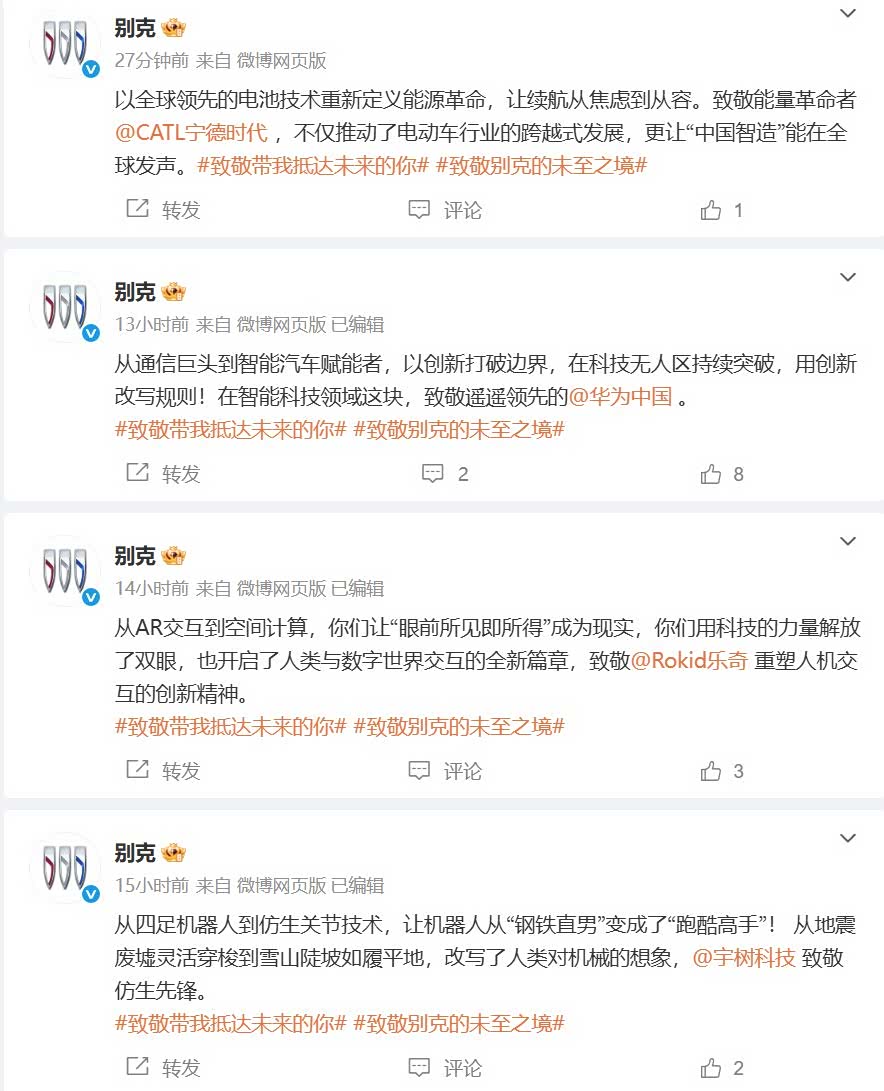Like the Huawei post via thumbs-up icon
884x1091 pixels.
click(x=711, y=474)
